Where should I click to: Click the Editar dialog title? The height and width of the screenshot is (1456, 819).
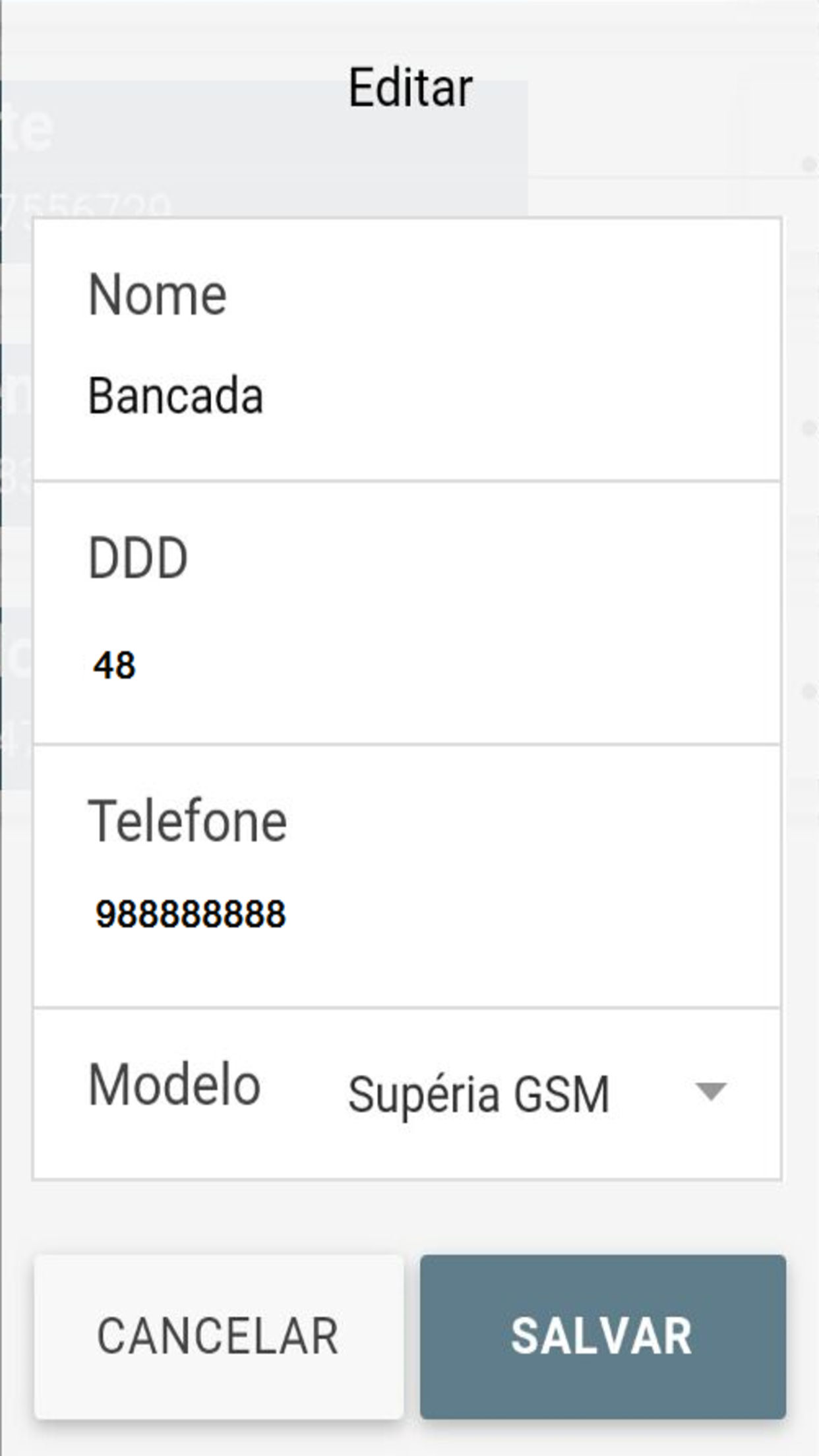tap(410, 88)
